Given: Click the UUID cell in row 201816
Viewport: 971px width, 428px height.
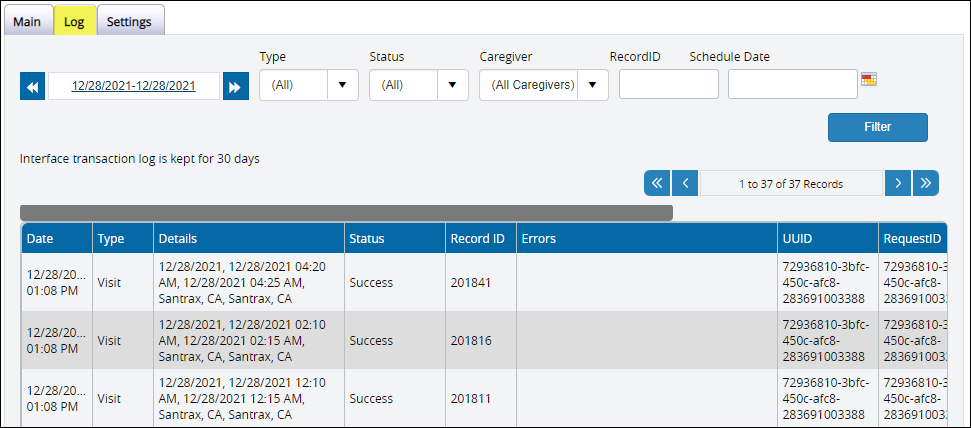Looking at the screenshot, I should [x=828, y=341].
